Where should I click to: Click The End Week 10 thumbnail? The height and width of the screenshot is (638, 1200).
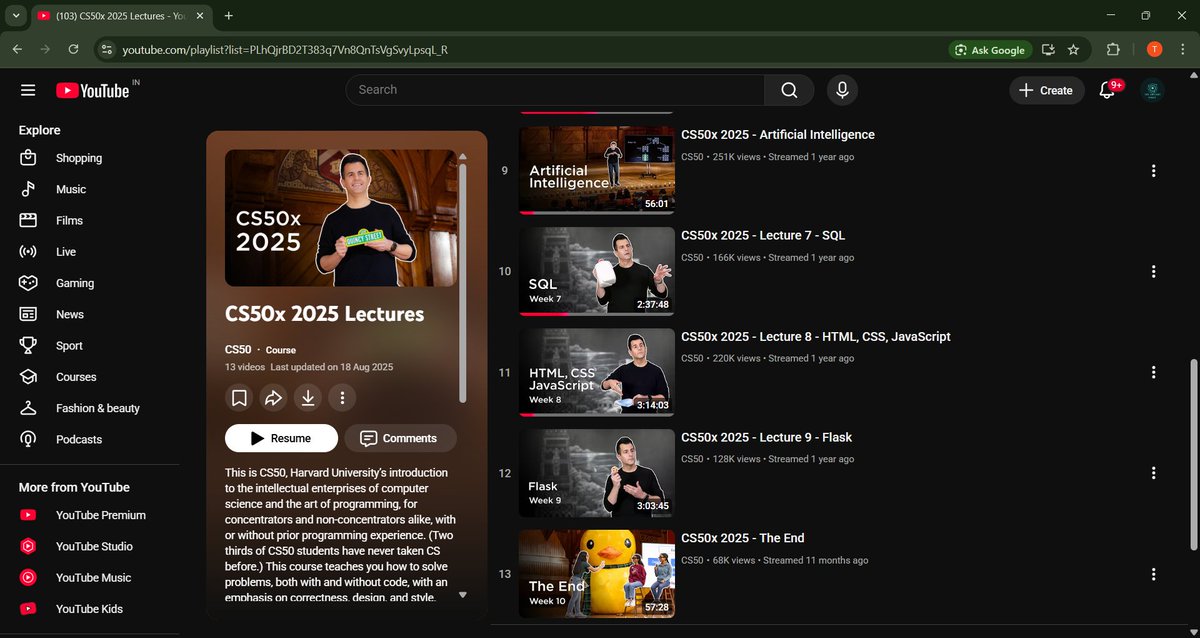[597, 574]
